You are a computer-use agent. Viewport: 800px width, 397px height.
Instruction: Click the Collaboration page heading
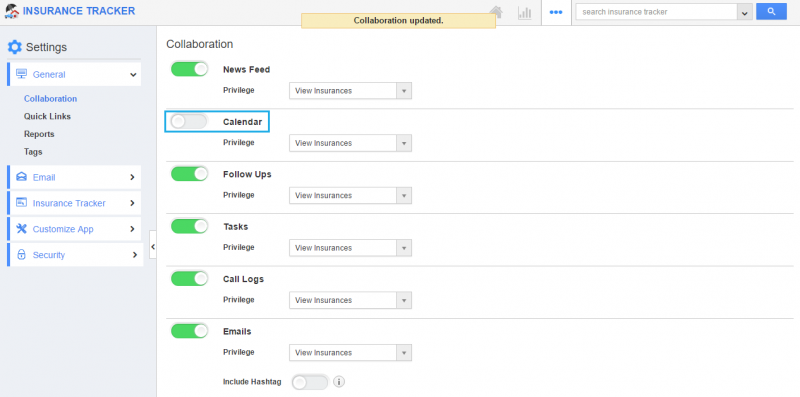point(199,44)
